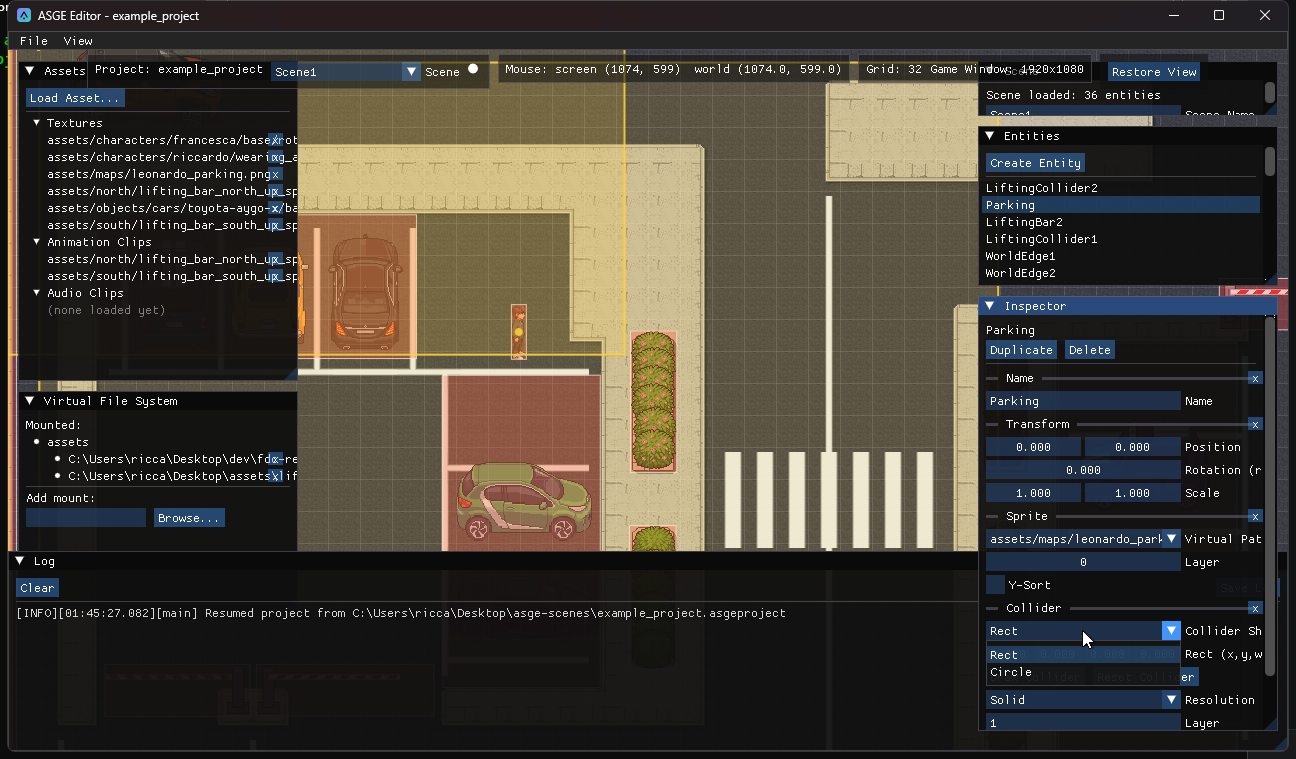1296x759 pixels.
Task: Open the sprite Virtual Path dropdown
Action: (1083, 539)
